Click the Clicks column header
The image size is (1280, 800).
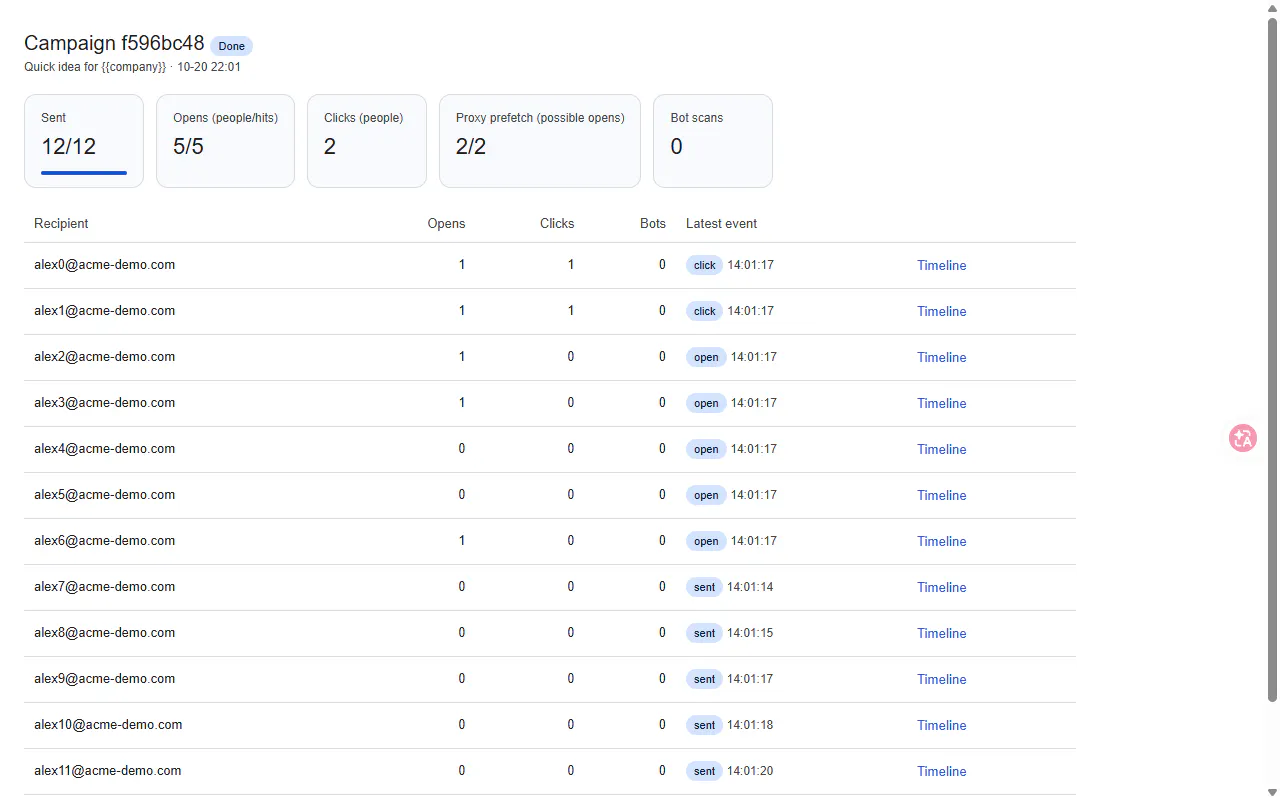pos(557,223)
